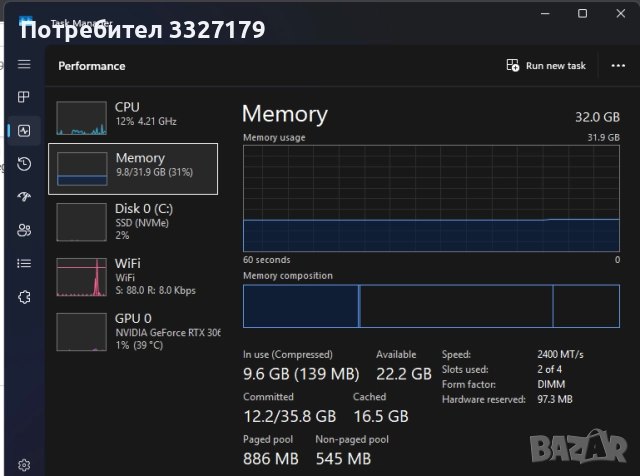The height and width of the screenshot is (476, 640).
Task: Select the Disk 0 (C:) item
Action: pyautogui.click(x=133, y=222)
